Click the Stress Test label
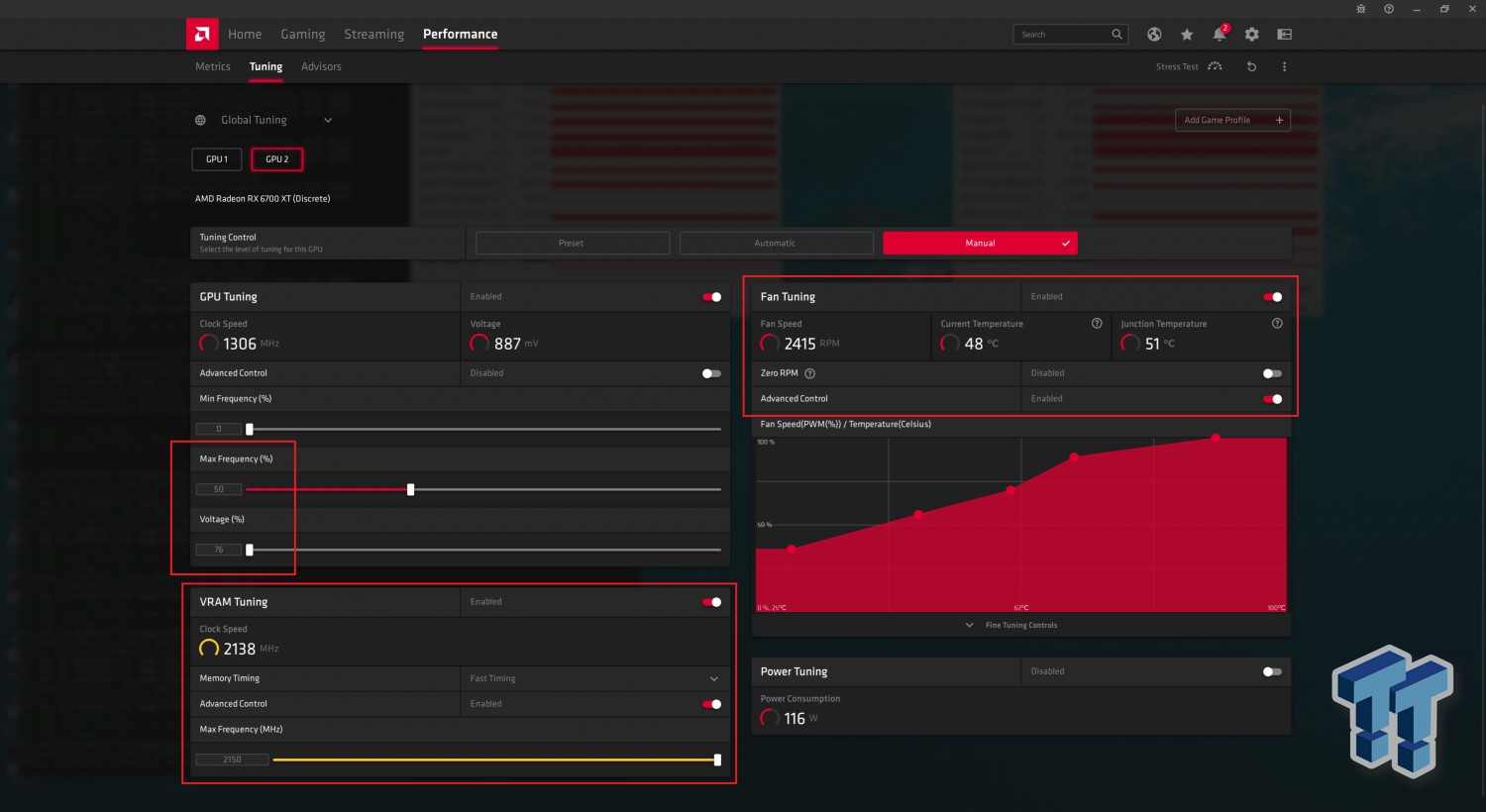Screen dimensions: 1486x812 tap(1177, 66)
